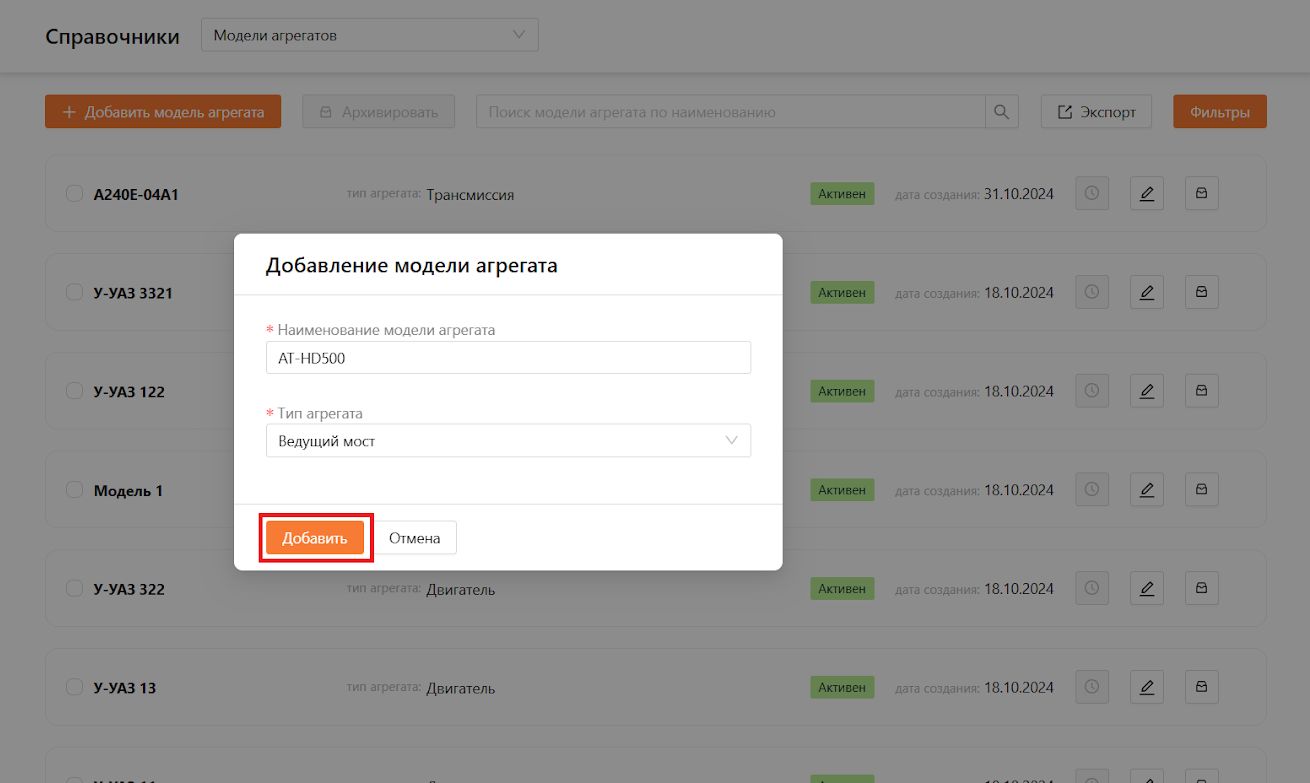Image resolution: width=1310 pixels, height=783 pixels.
Task: Open history icon for A240E-04A1 row
Action: (x=1092, y=194)
